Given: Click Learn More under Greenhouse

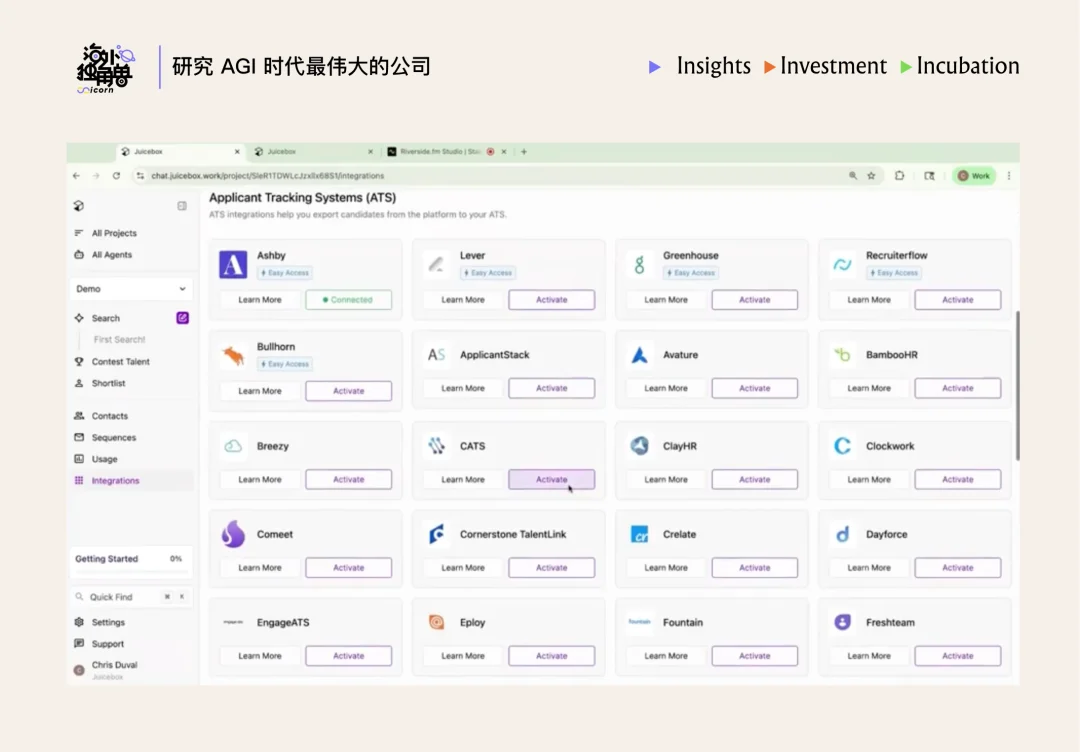Looking at the screenshot, I should [x=665, y=299].
